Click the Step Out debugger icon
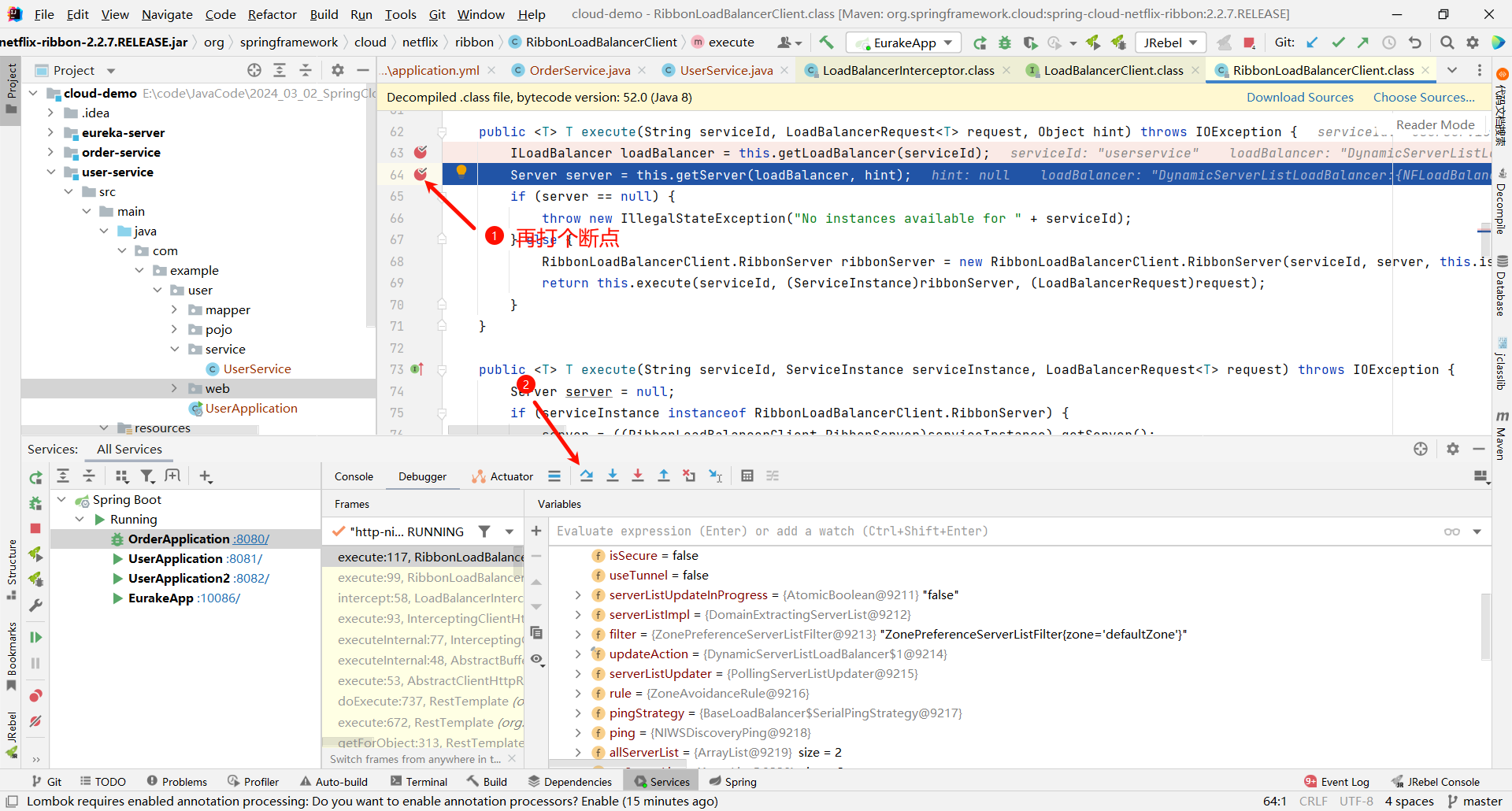This screenshot has height=811, width=1512. 664,476
